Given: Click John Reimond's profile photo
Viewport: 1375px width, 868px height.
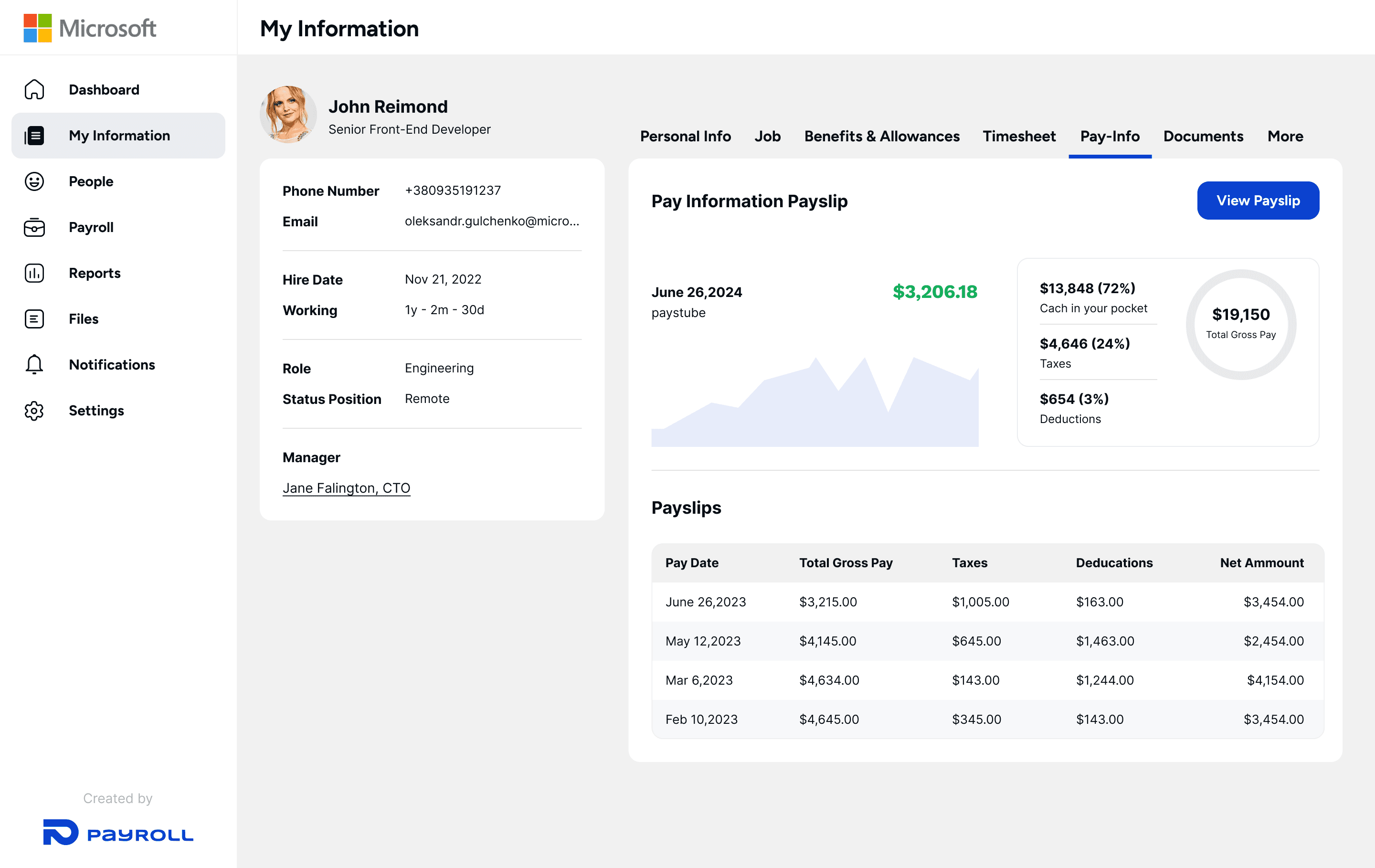Looking at the screenshot, I should click(x=288, y=114).
